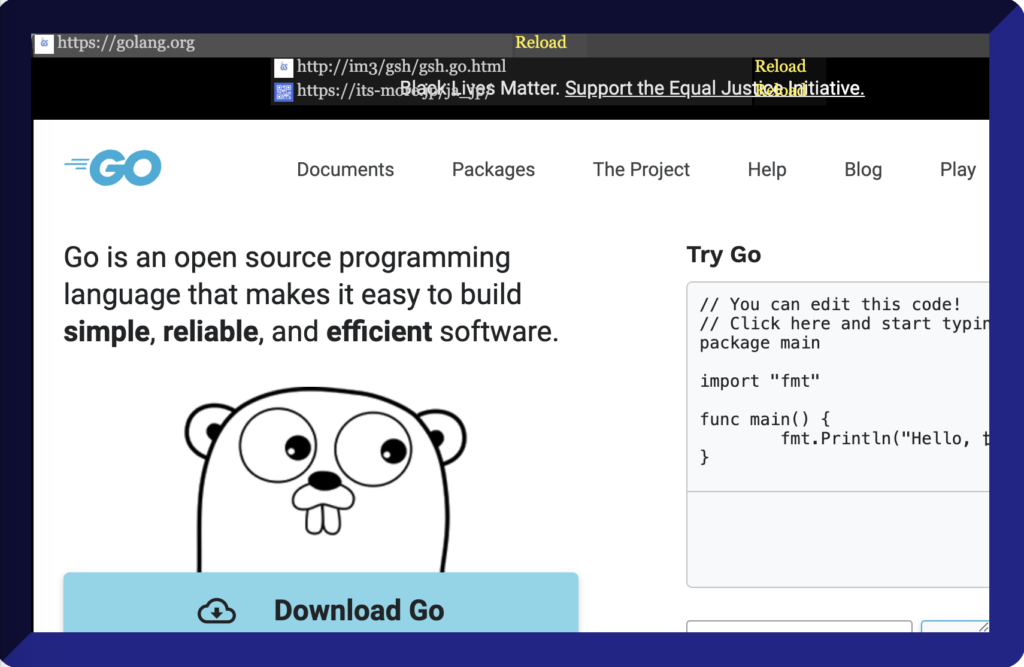
Task: Click the favicon beside the golang.org URL
Action: coord(44,44)
